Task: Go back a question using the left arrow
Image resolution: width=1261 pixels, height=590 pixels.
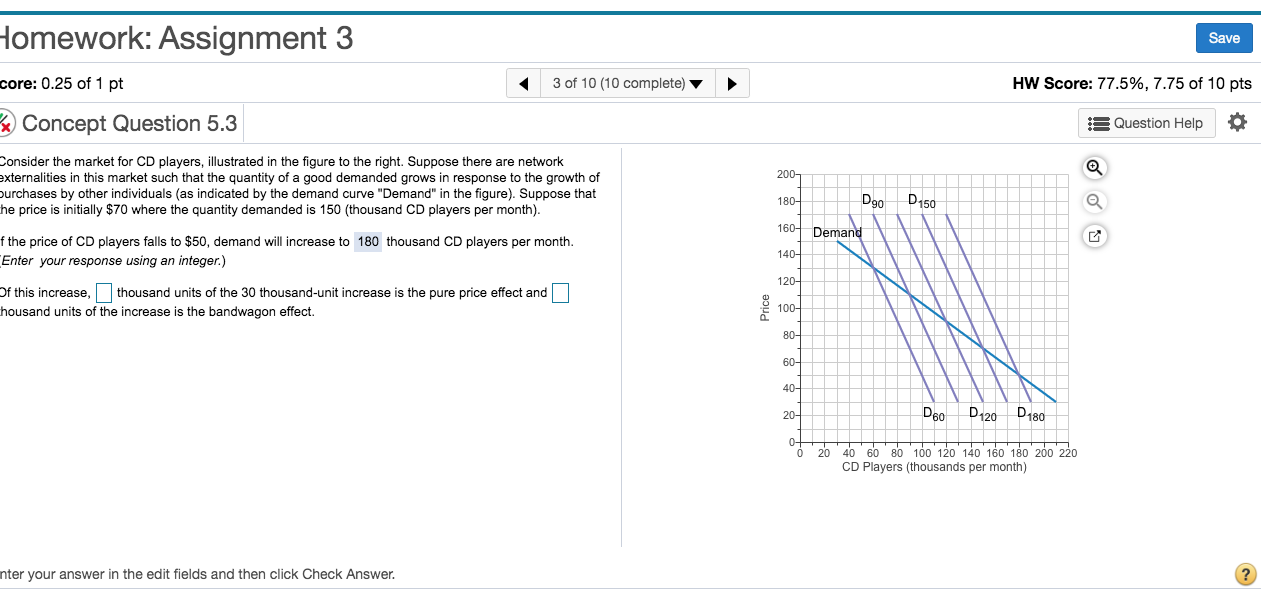Action: pyautogui.click(x=523, y=83)
